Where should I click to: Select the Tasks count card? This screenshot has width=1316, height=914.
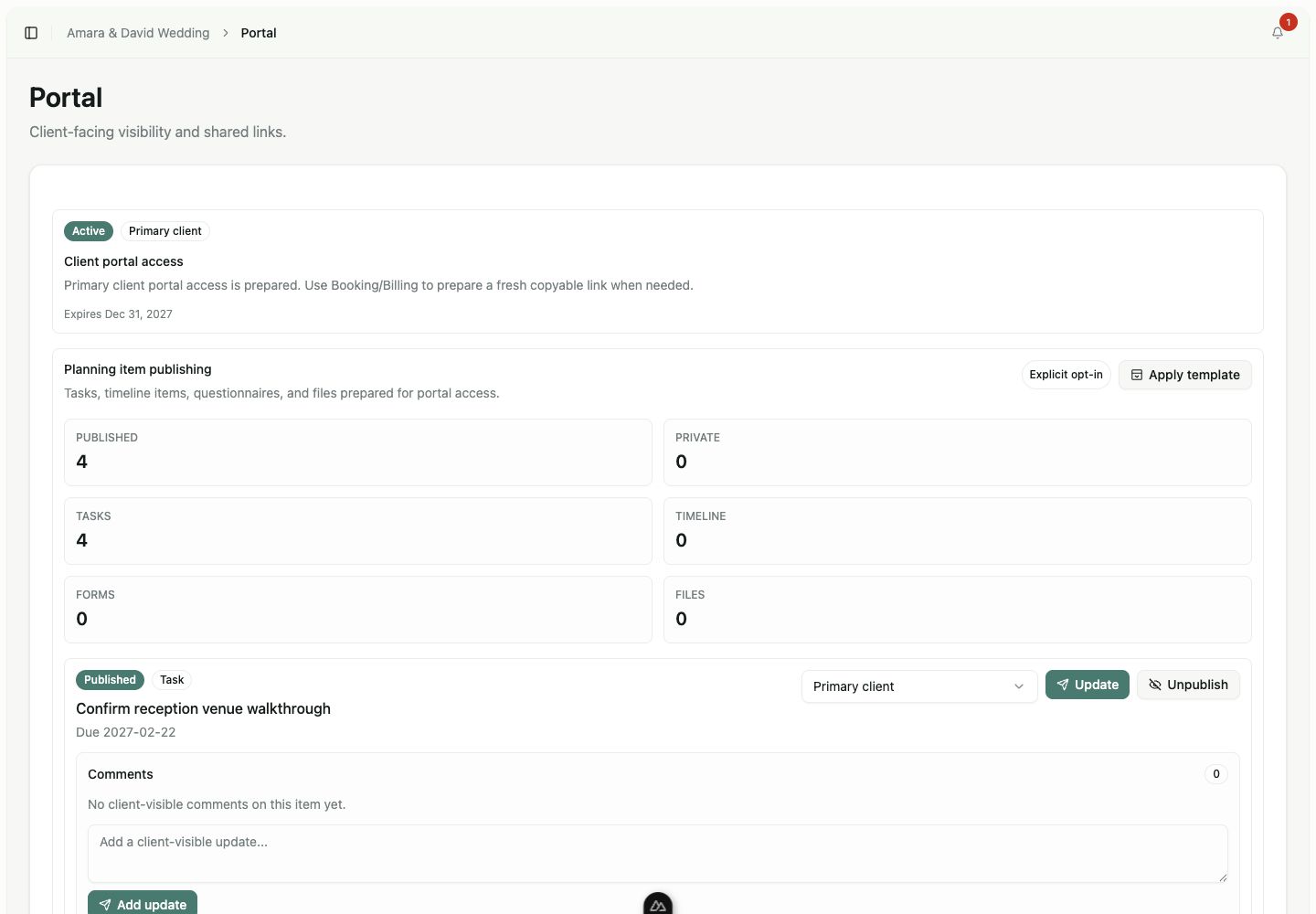[358, 531]
